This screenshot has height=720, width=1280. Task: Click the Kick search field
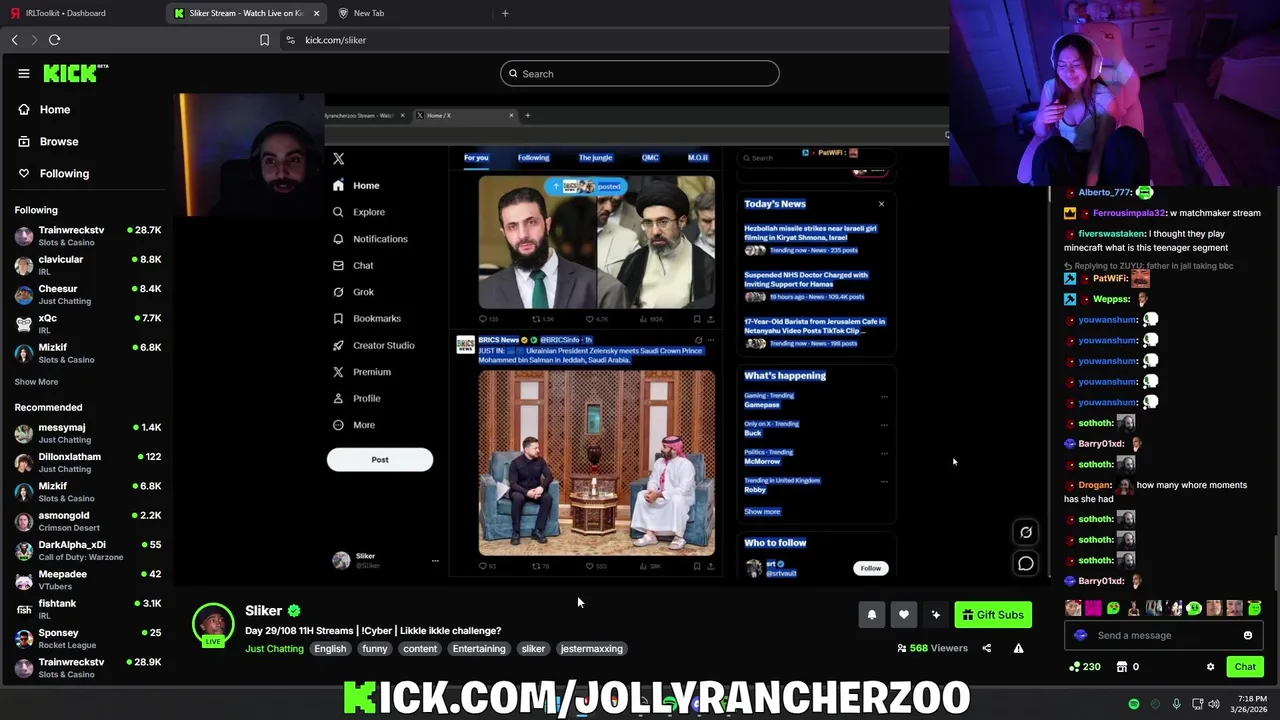tap(640, 73)
